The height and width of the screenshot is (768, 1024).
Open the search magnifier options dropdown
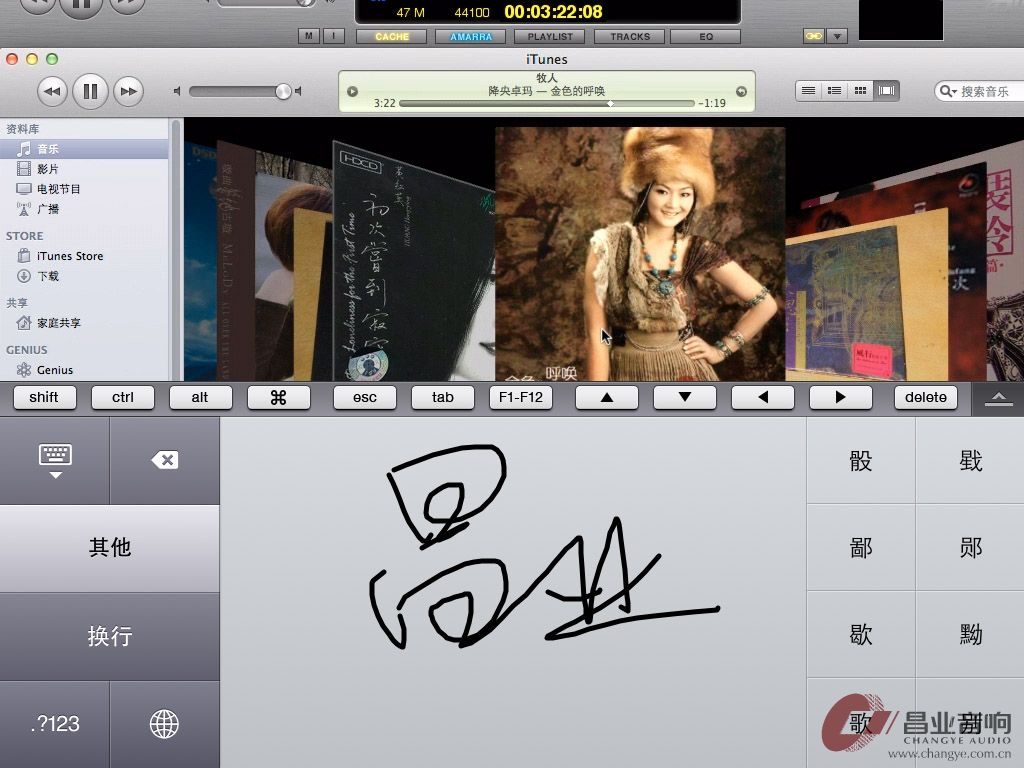(x=948, y=91)
